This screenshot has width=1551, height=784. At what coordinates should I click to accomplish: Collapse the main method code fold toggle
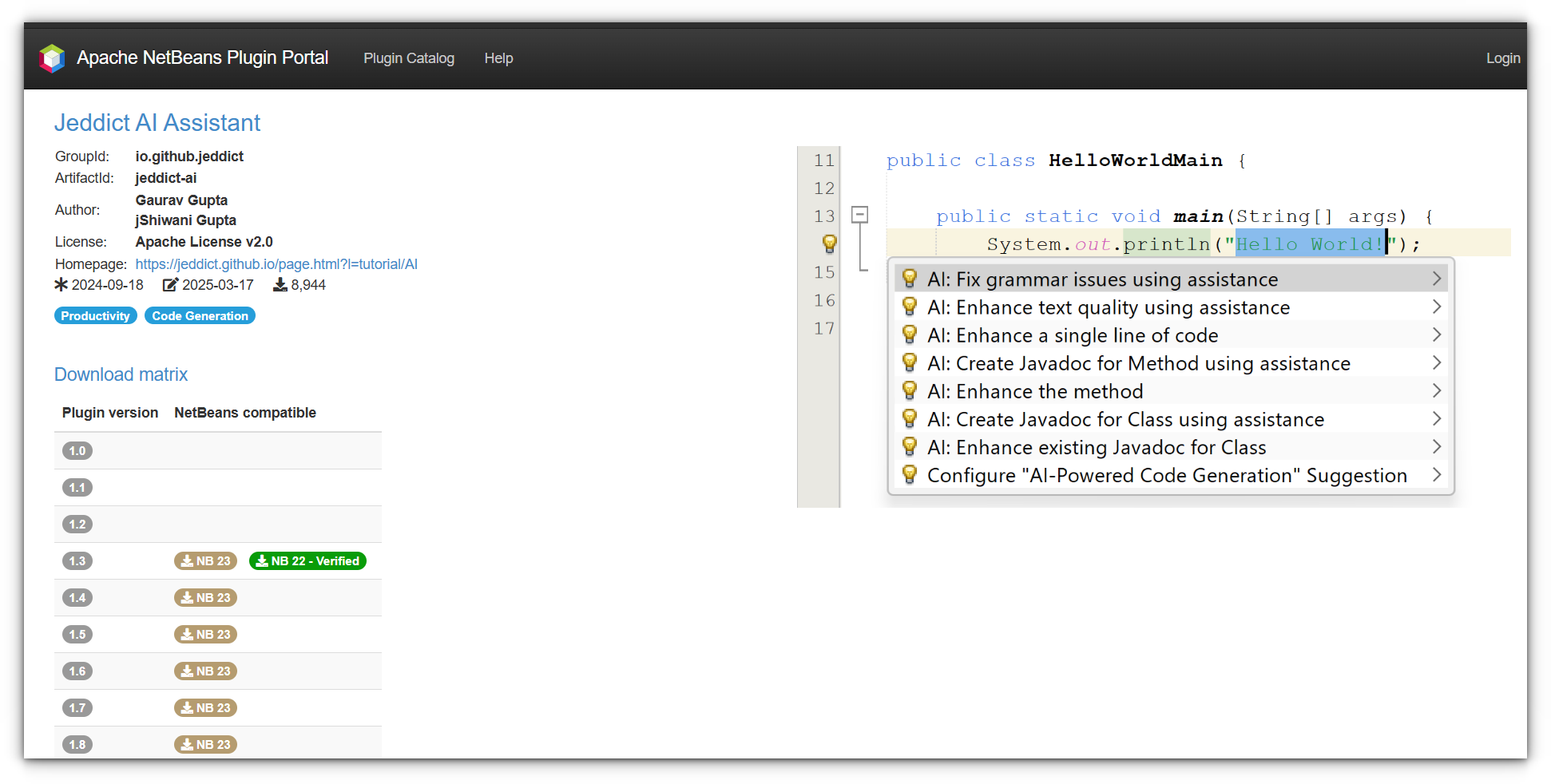coord(859,215)
